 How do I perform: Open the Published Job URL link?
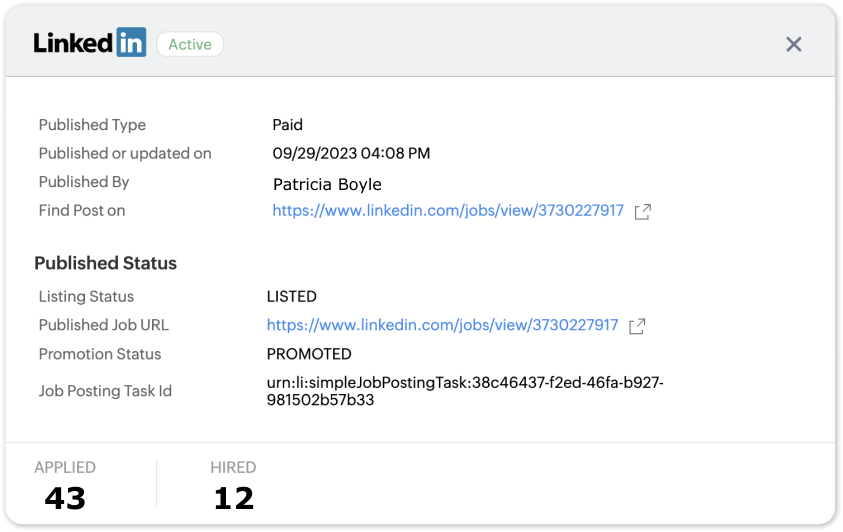click(442, 325)
